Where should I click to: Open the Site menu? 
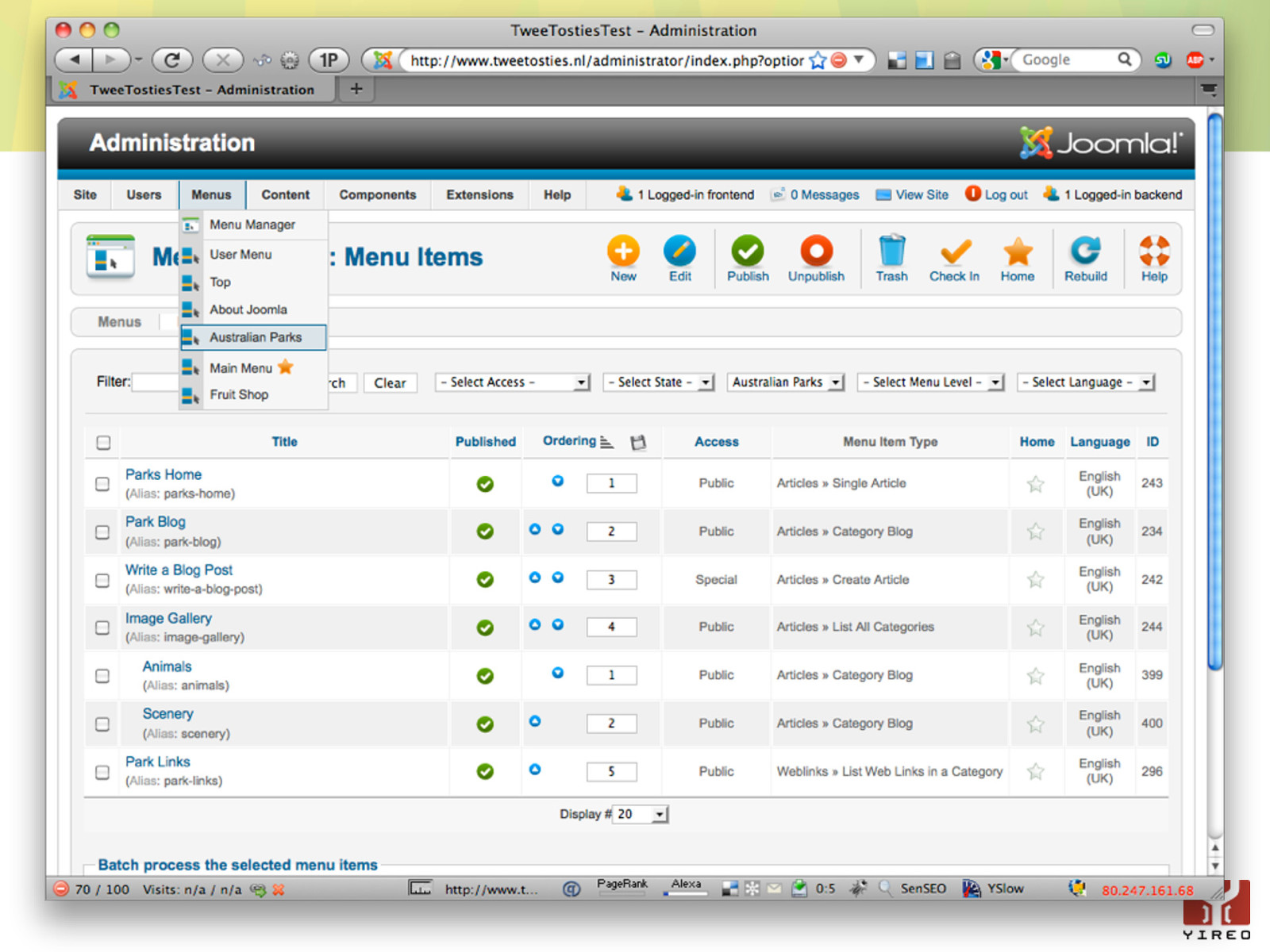[85, 194]
